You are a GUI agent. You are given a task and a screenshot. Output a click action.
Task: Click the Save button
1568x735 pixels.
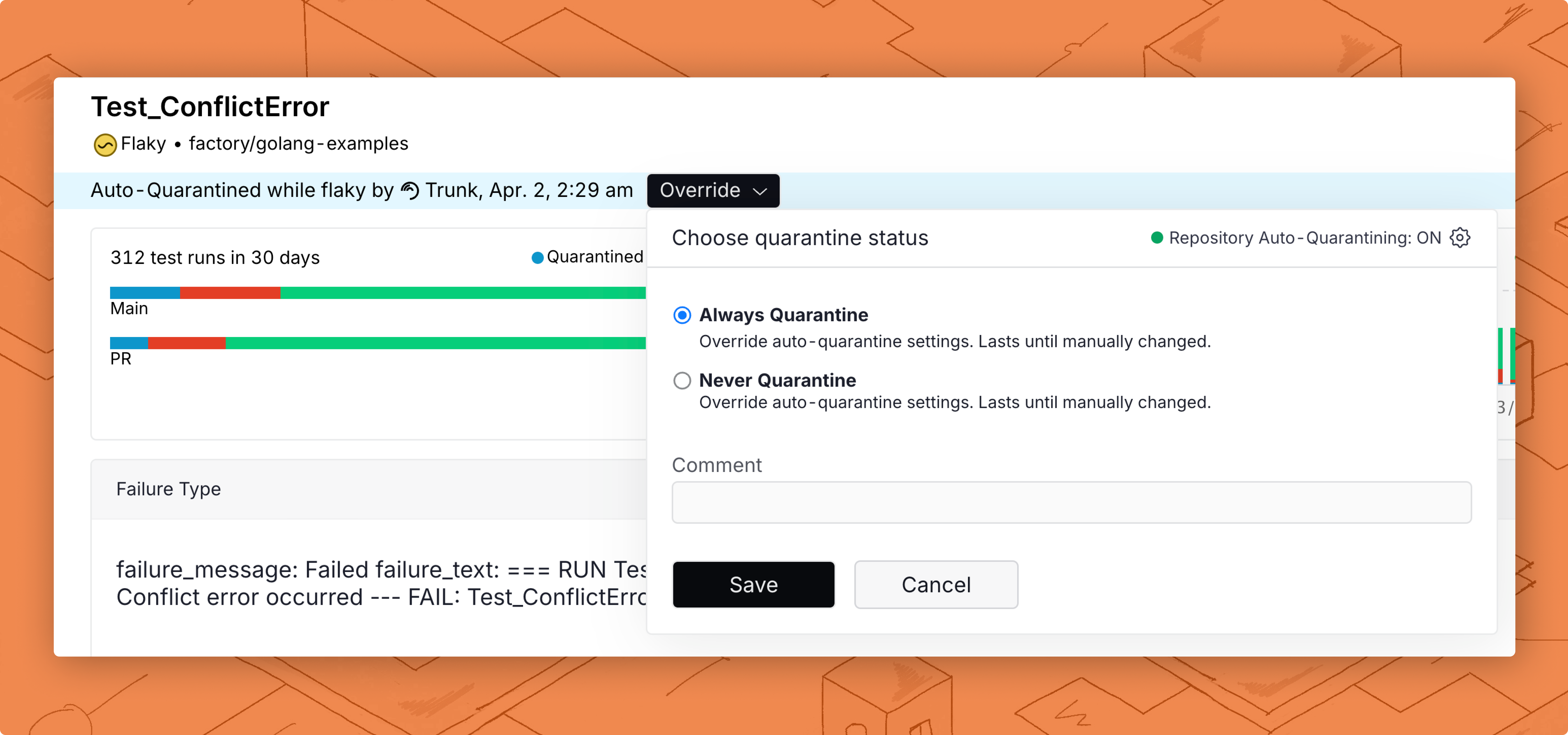(753, 585)
